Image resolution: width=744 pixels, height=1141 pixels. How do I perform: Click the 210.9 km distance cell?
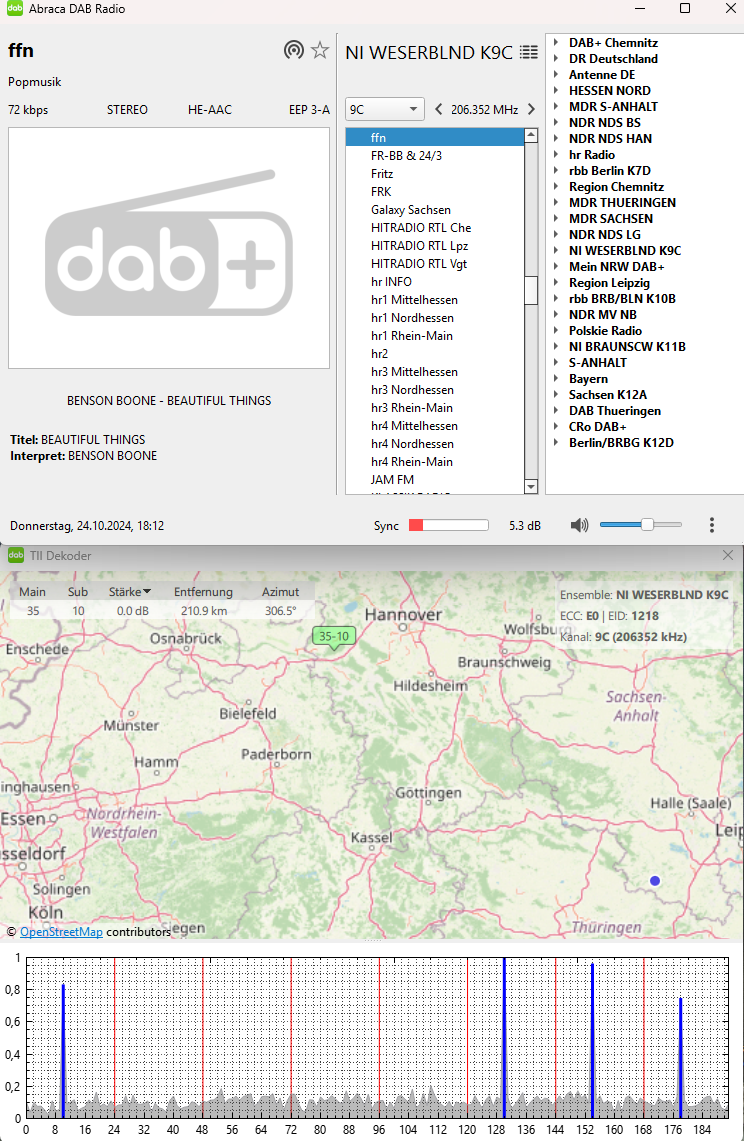click(x=204, y=611)
